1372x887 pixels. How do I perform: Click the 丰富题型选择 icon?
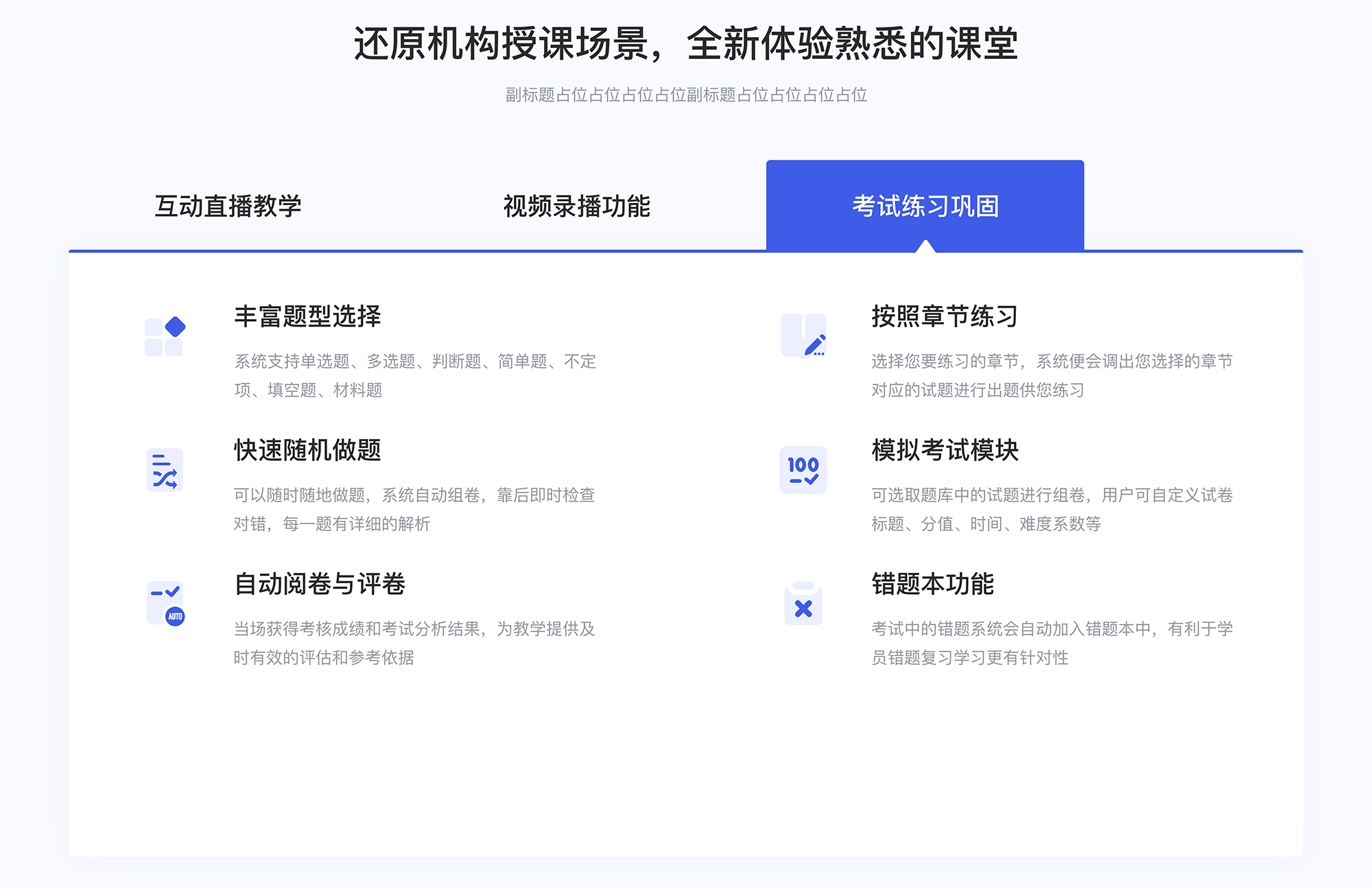[x=163, y=335]
